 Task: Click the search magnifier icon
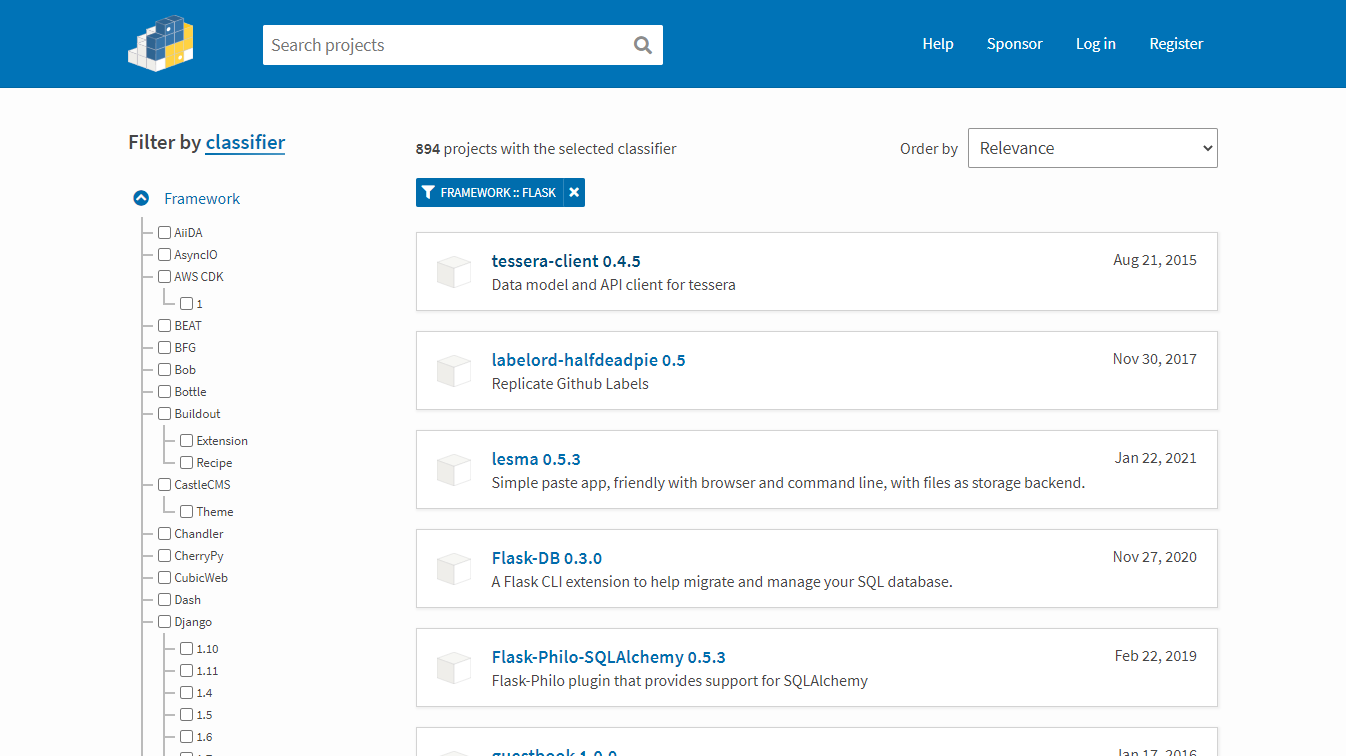tap(643, 45)
